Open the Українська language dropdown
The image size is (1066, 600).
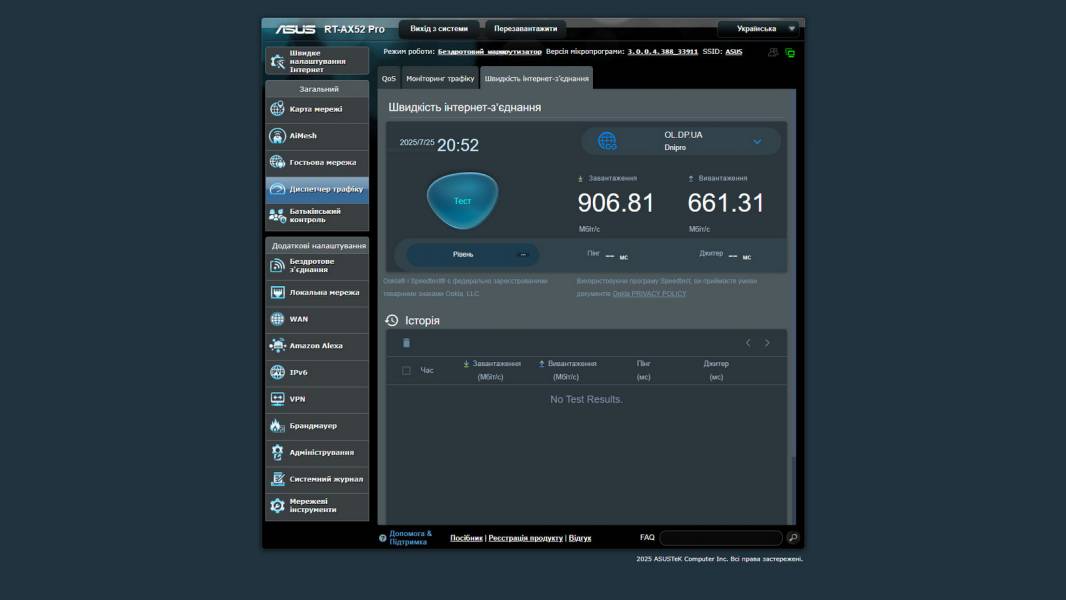tap(760, 29)
